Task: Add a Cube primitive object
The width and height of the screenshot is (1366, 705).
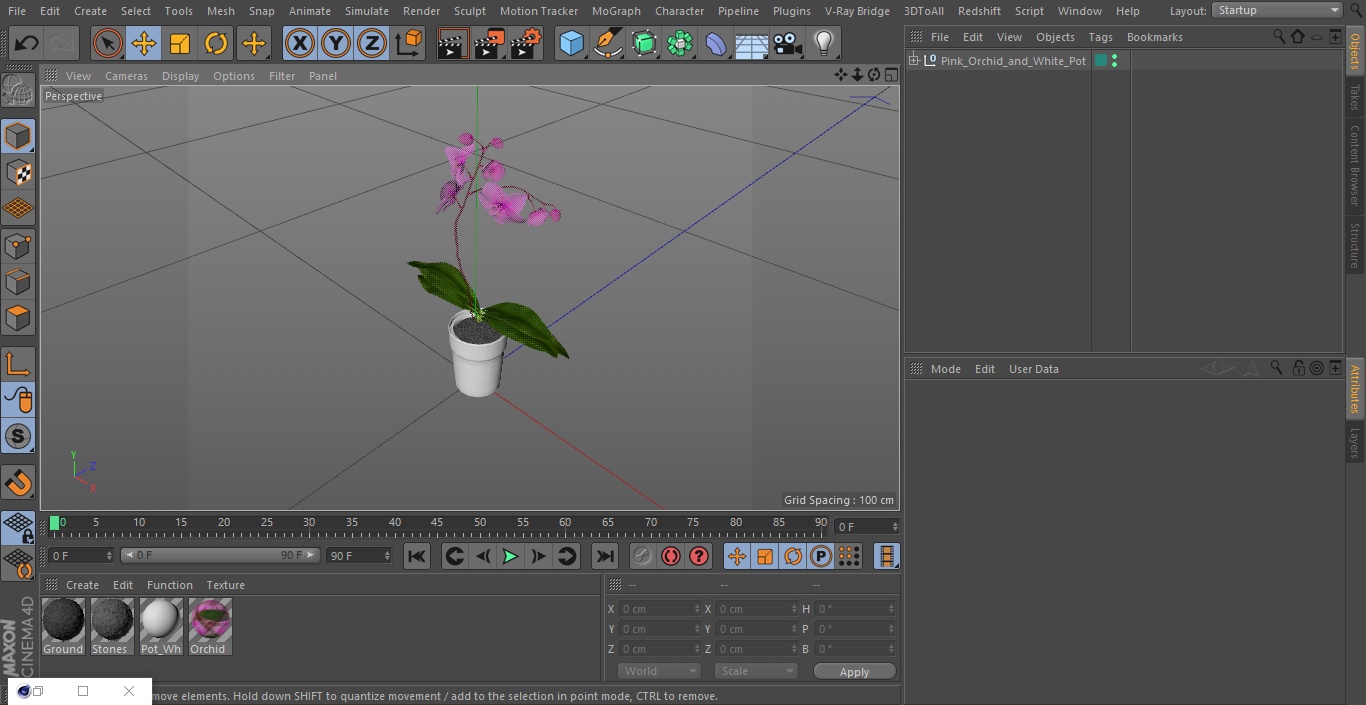Action: pos(571,43)
